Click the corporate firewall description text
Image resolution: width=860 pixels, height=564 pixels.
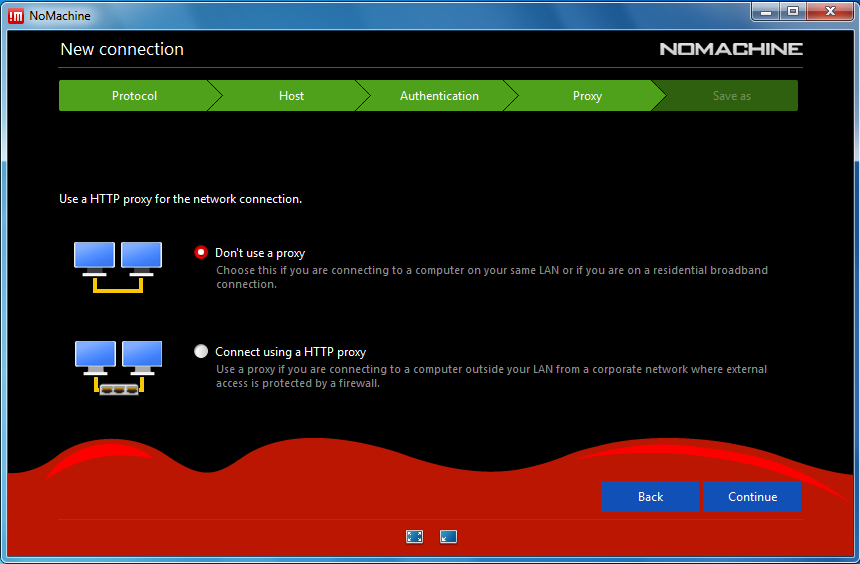point(492,376)
